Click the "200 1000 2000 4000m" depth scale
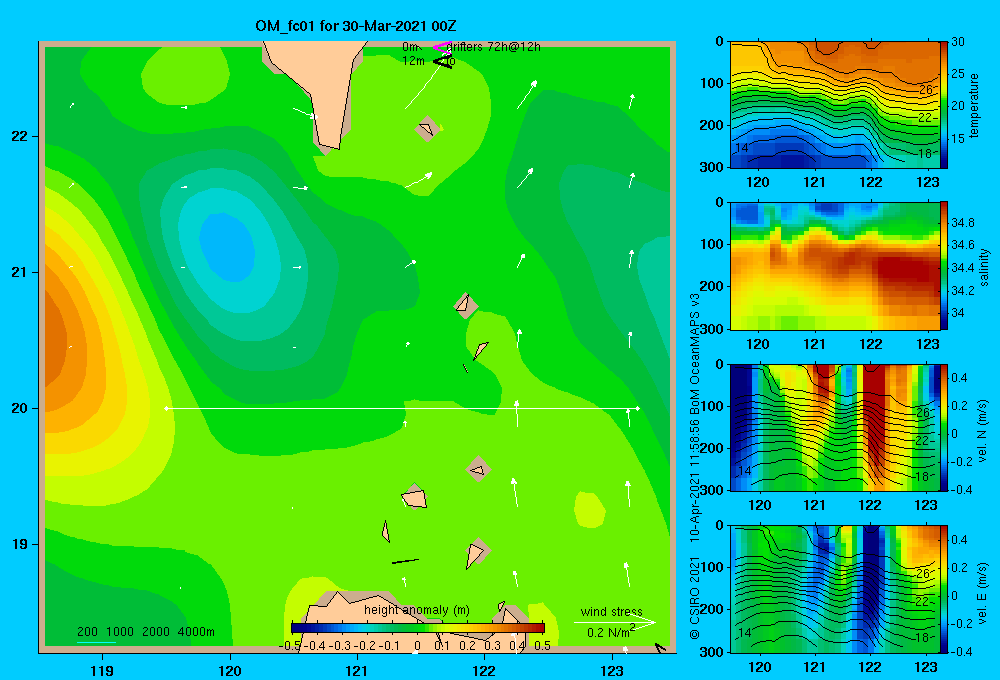The image size is (1000, 680). (x=146, y=632)
